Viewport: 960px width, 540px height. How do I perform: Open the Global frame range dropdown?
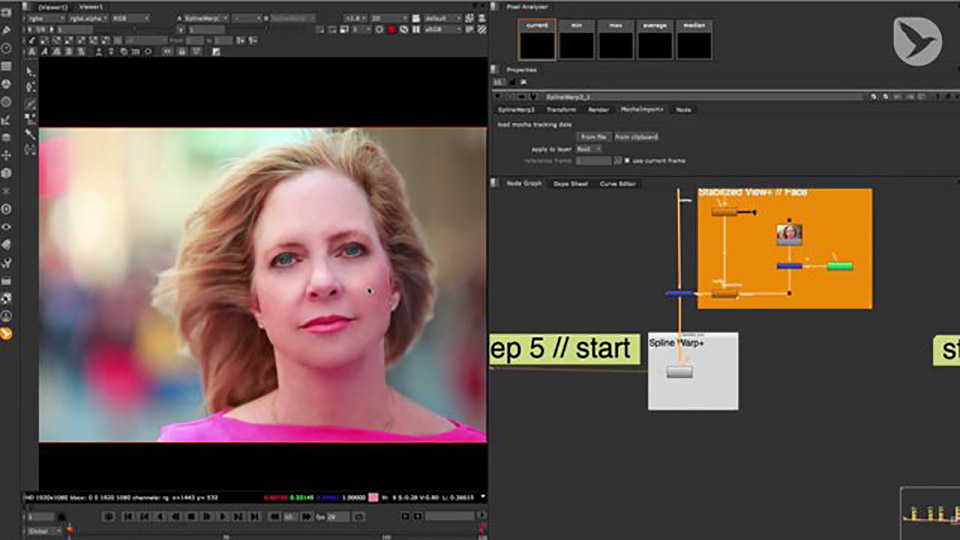[44, 531]
